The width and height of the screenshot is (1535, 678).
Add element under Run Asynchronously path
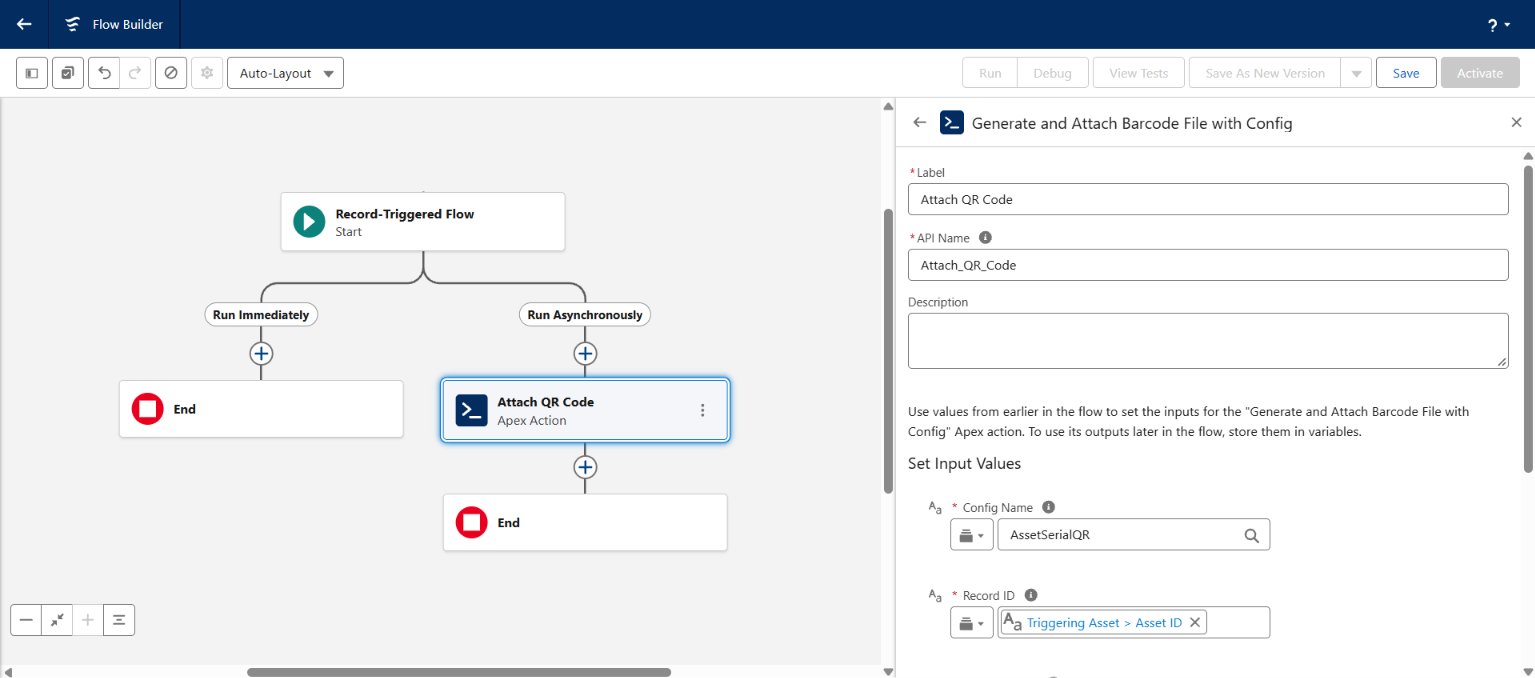[585, 353]
